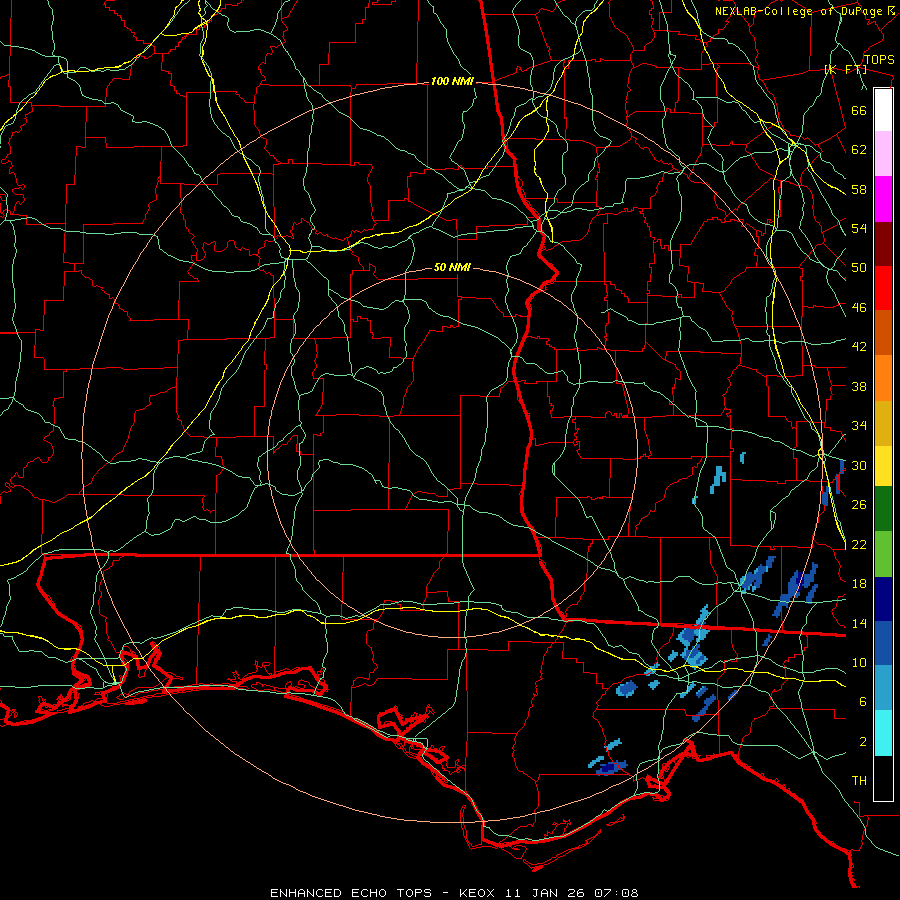Click the 50 NMI range ring label

452,267
